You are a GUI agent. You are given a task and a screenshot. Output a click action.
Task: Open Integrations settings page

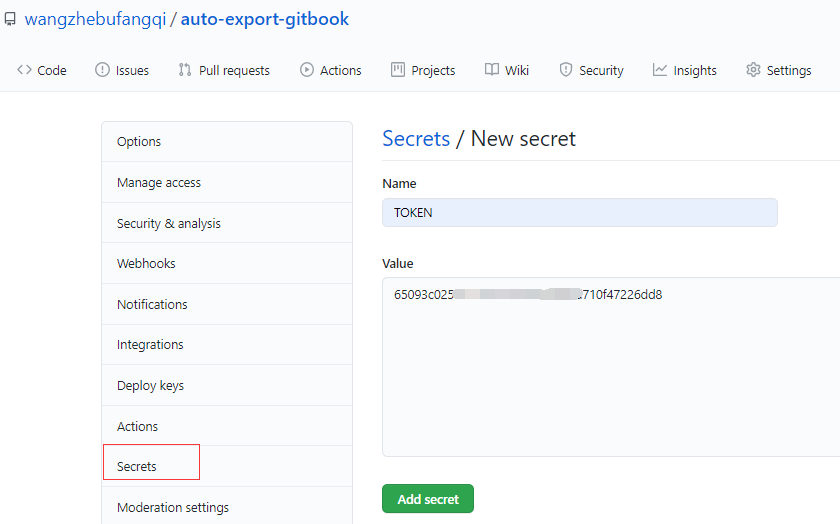[227, 345]
